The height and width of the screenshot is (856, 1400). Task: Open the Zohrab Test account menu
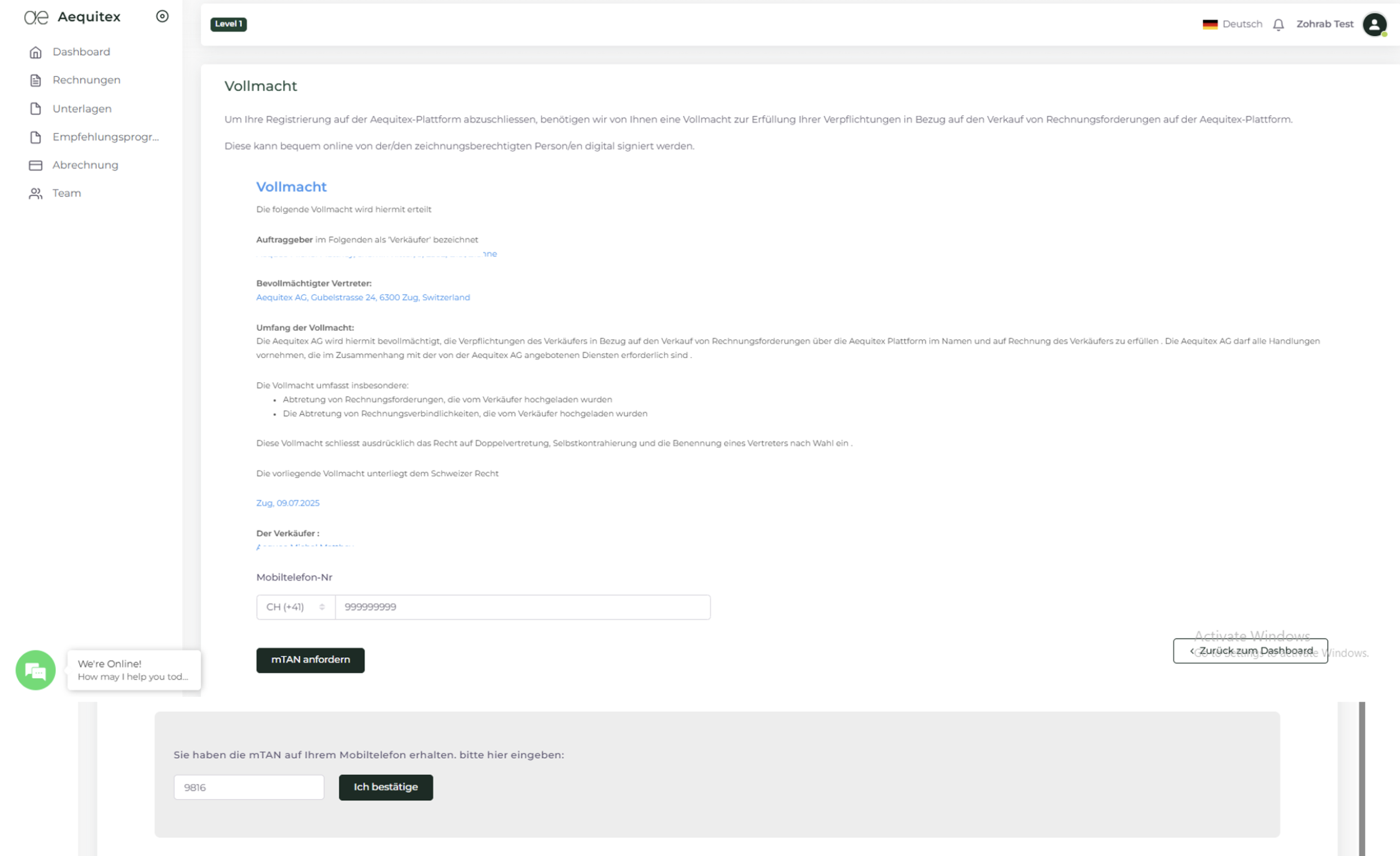1324,24
